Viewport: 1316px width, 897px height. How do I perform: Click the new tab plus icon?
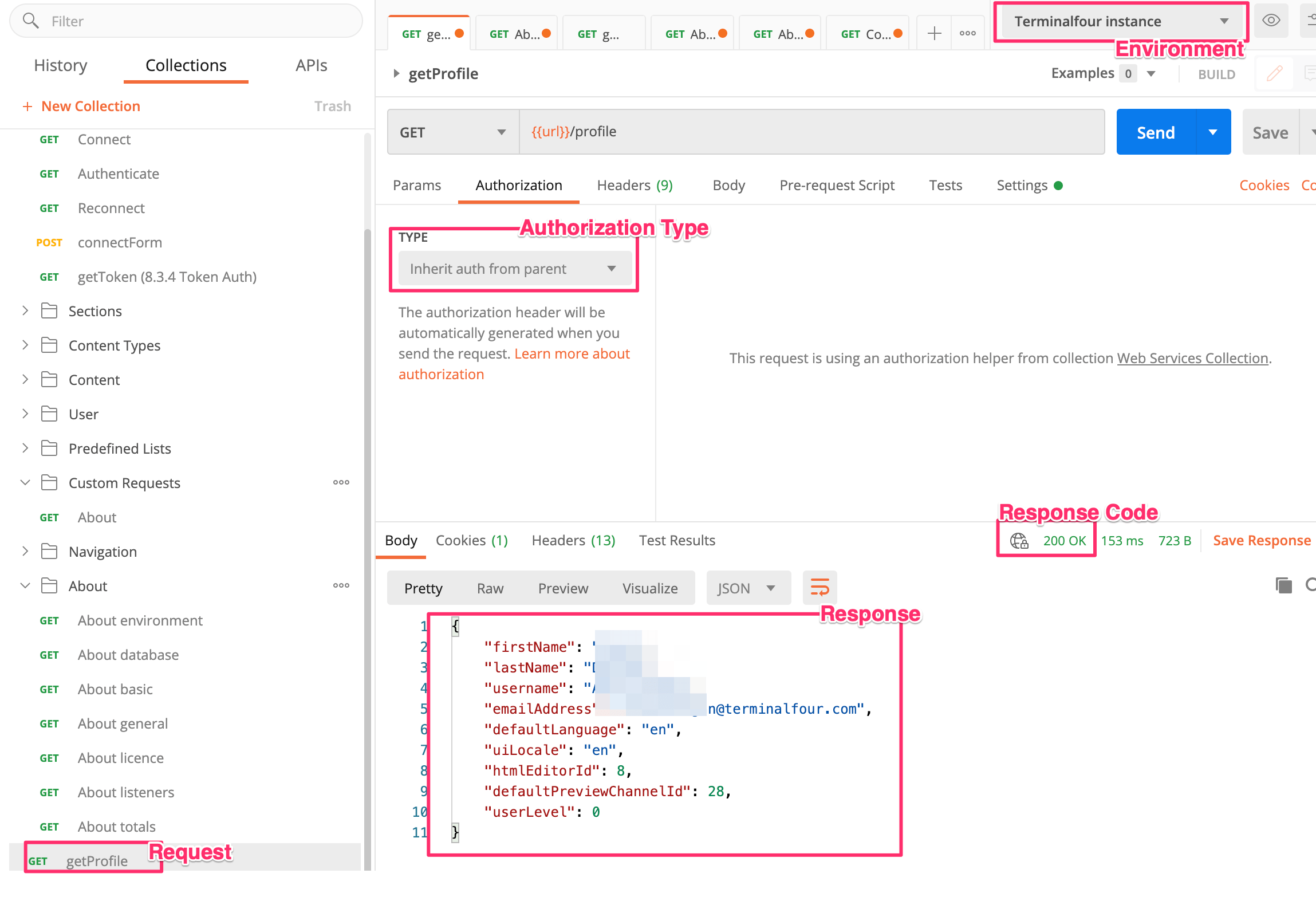[934, 33]
